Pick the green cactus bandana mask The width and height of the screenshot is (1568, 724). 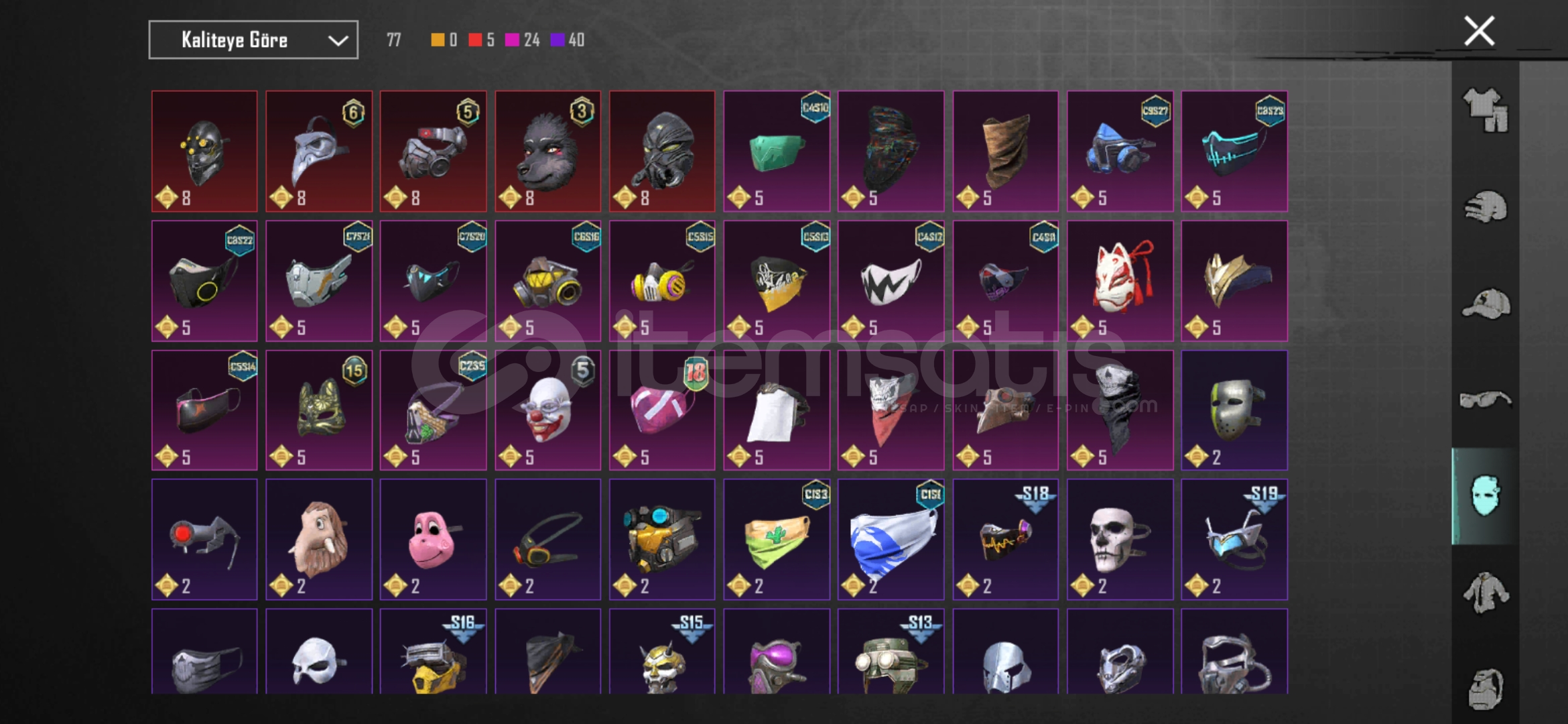pyautogui.click(x=777, y=540)
